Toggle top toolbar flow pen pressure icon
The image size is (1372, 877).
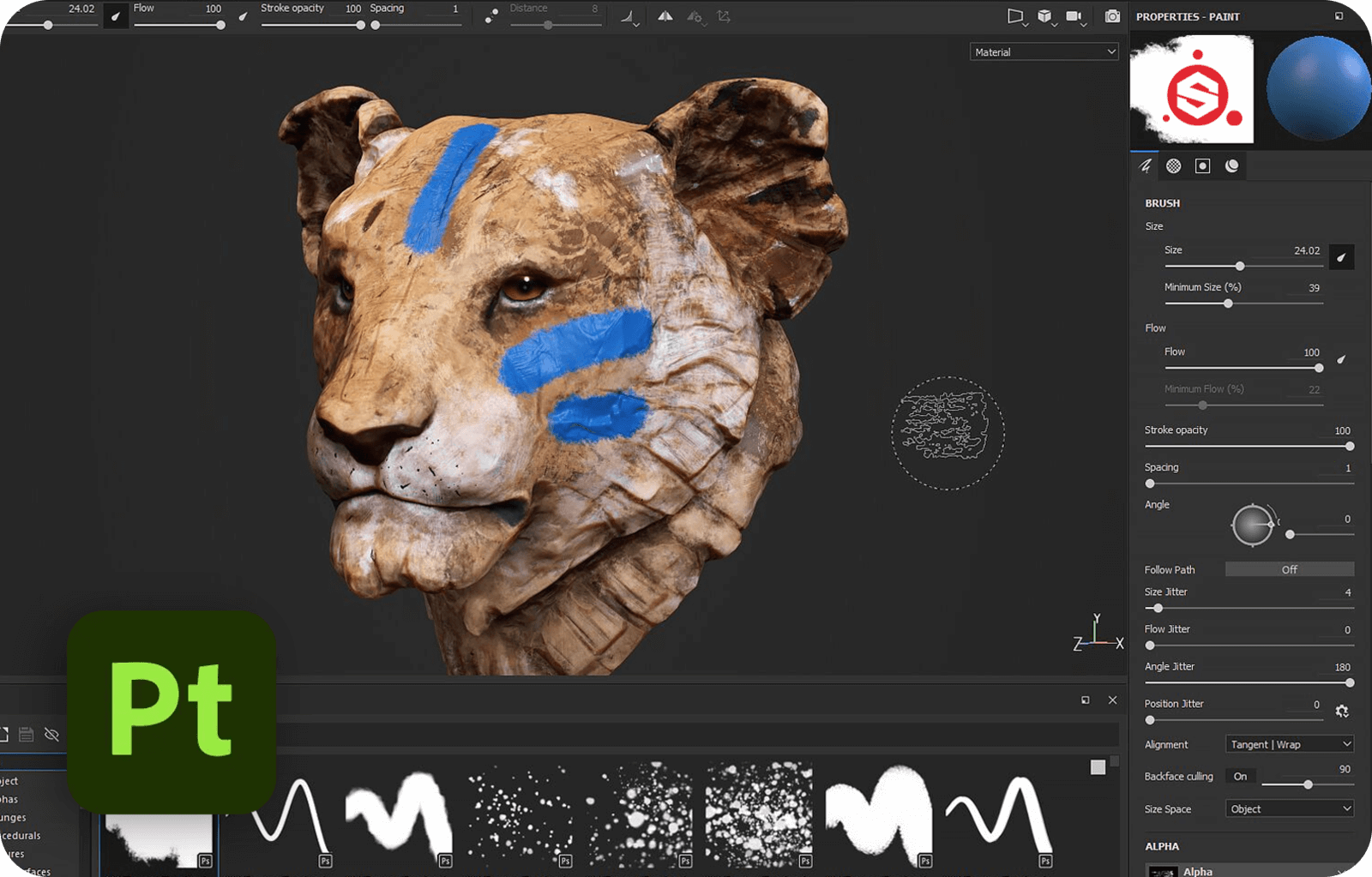(244, 15)
